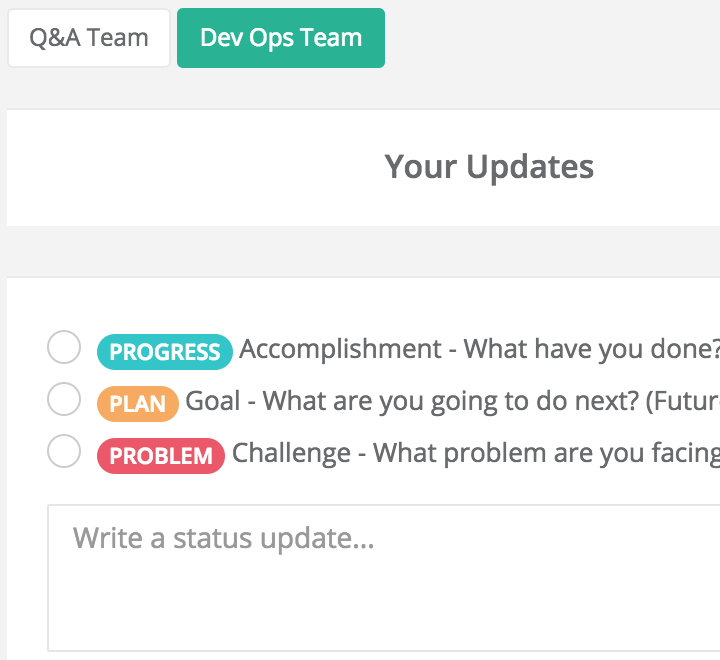Image resolution: width=720 pixels, height=660 pixels.
Task: Click the teal PROGRESS badge
Action: coord(164,352)
